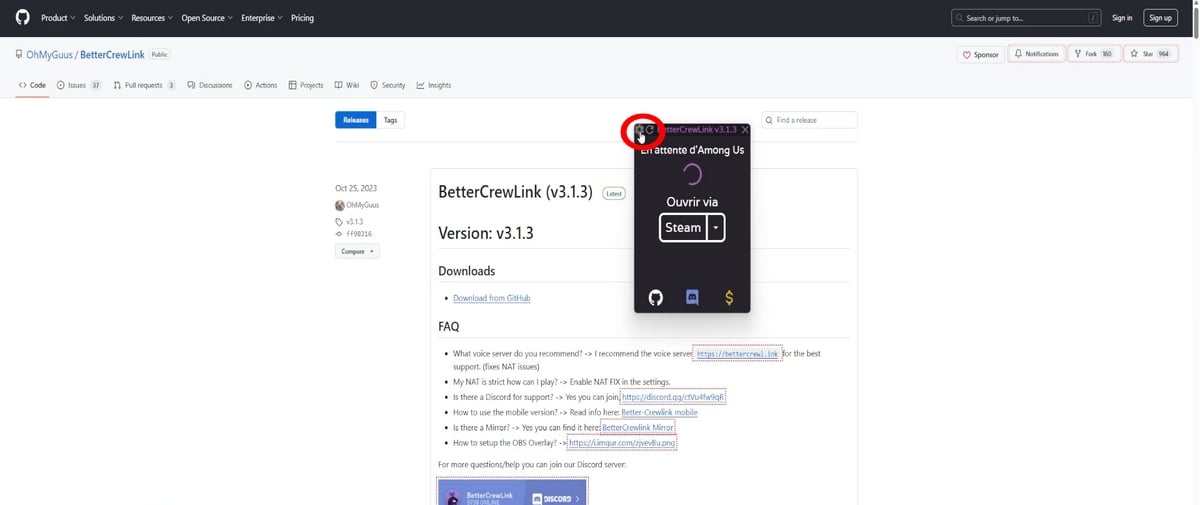Click the refresh icon in BetterCrewLink
Viewport: 1200px width, 505px height.
coord(651,130)
